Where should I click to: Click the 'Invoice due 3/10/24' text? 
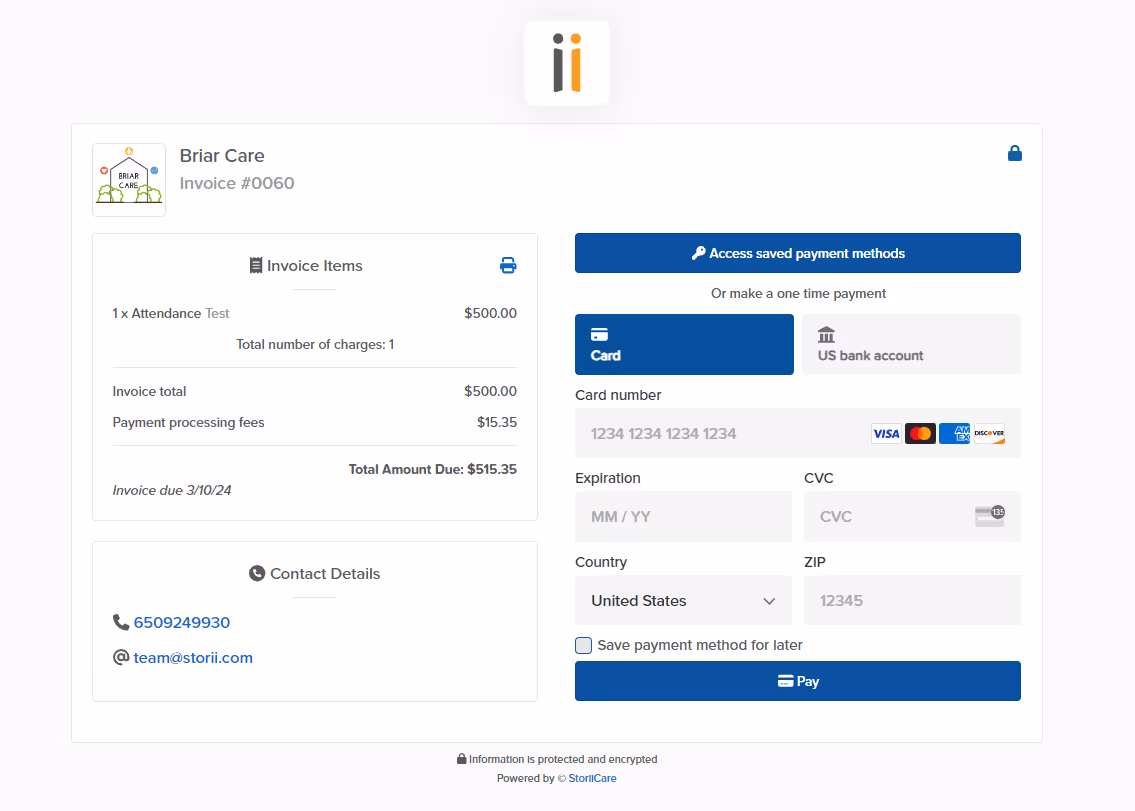click(172, 490)
